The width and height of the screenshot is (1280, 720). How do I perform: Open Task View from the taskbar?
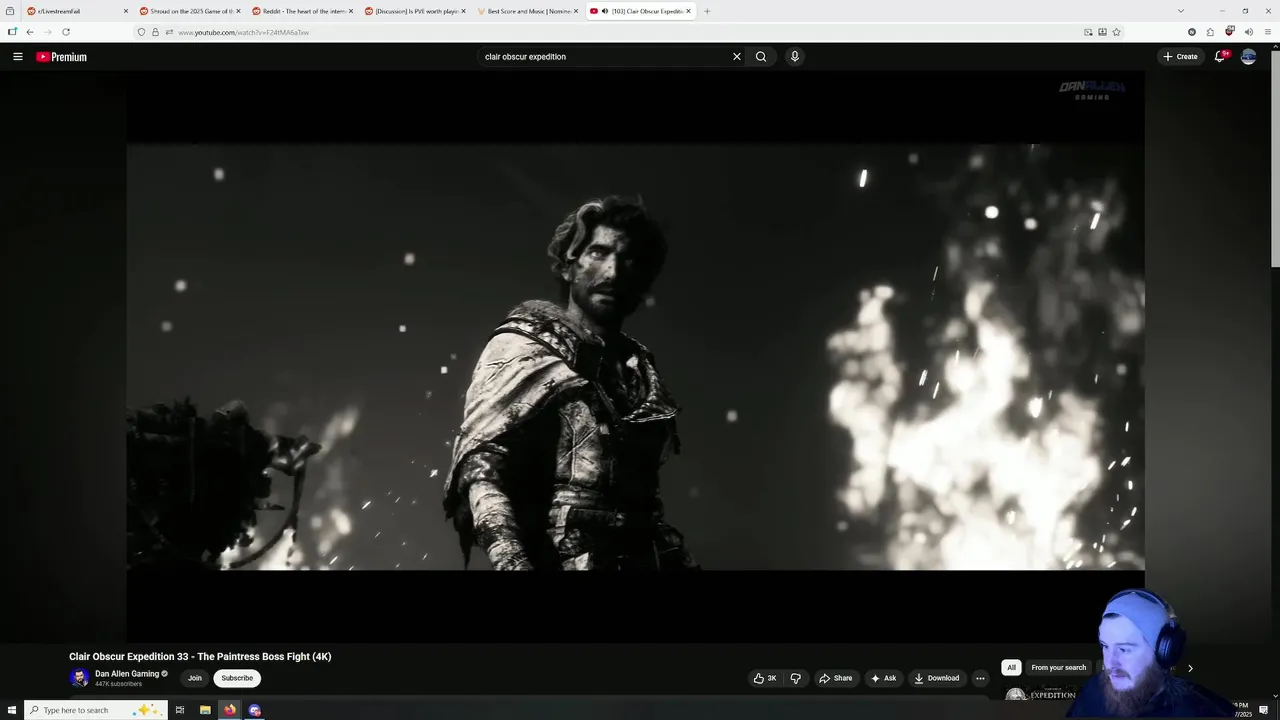(180, 710)
